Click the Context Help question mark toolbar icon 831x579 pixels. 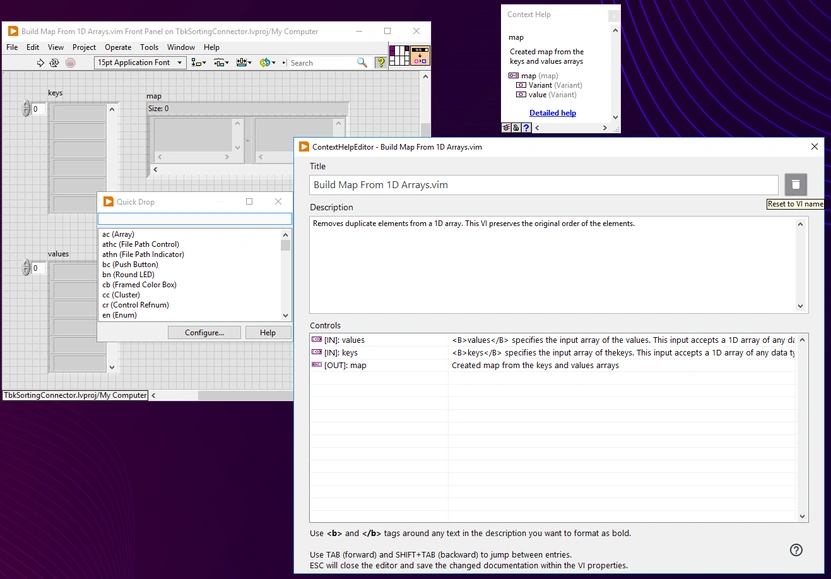[x=382, y=63]
